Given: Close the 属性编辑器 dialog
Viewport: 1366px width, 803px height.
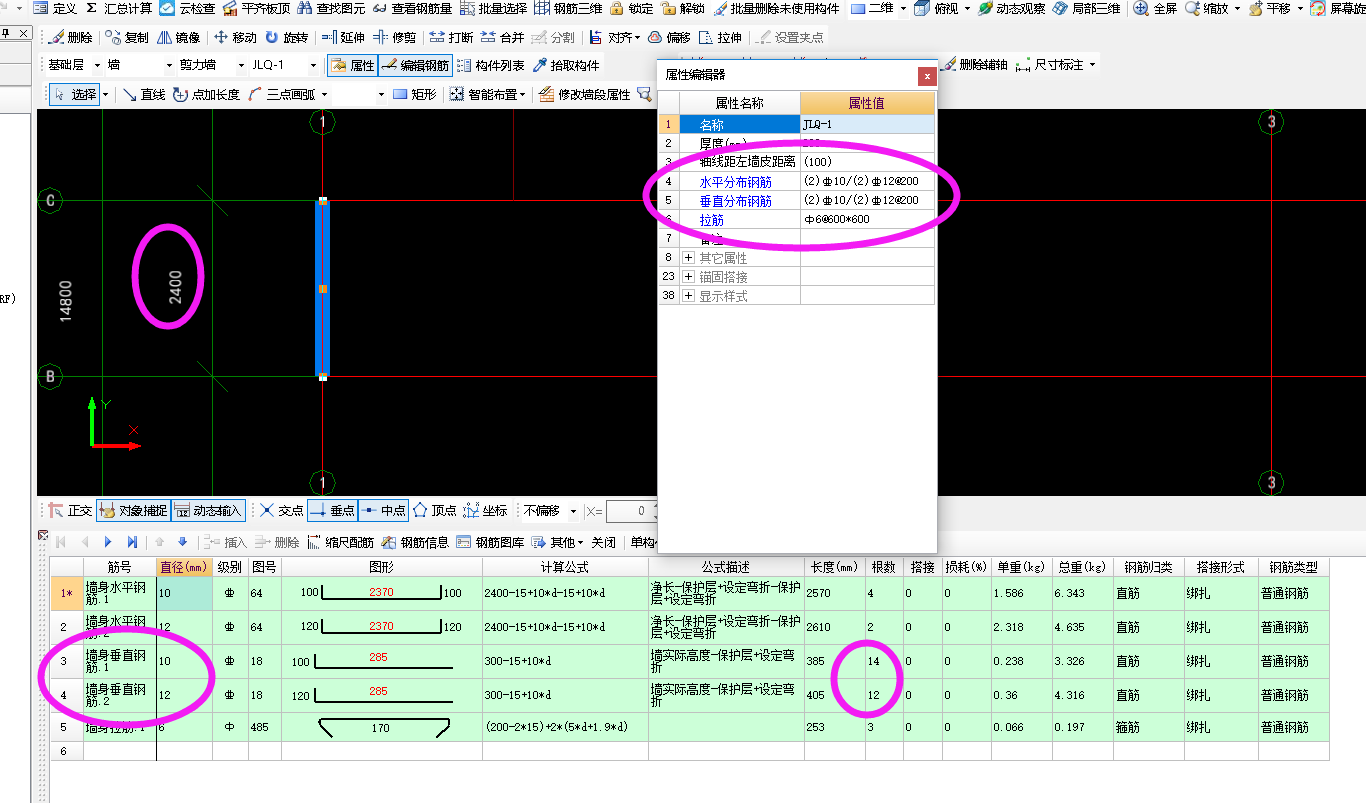Looking at the screenshot, I should click(x=927, y=75).
